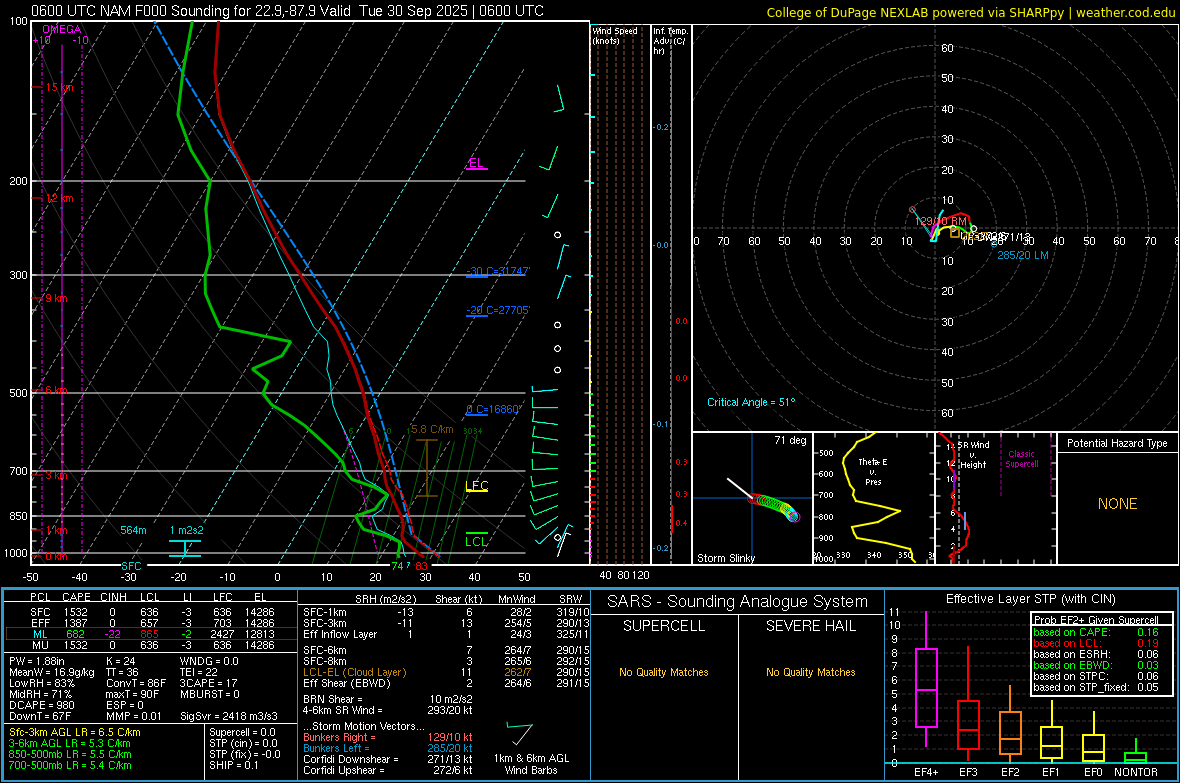Click the 'Classic Supercell' magenta label
Viewport: 1180px width, 783px height.
point(1021,459)
